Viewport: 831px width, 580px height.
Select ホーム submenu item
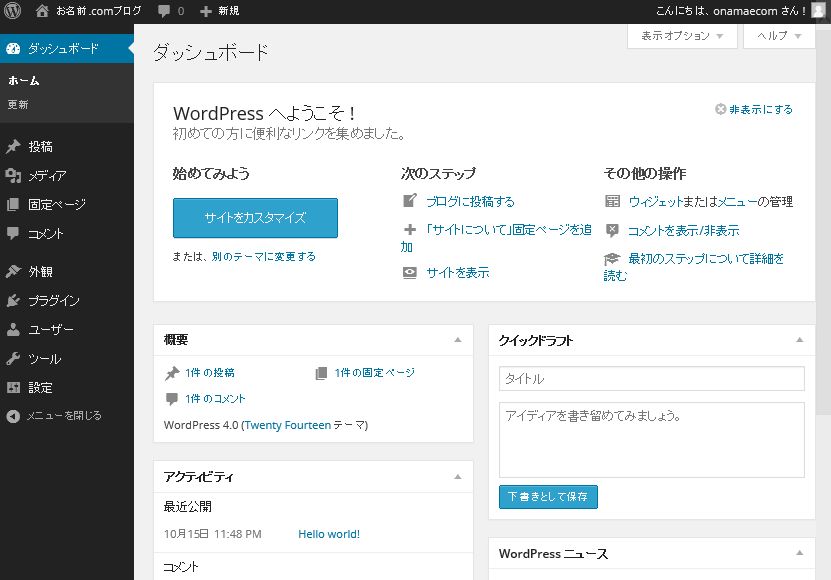click(24, 81)
